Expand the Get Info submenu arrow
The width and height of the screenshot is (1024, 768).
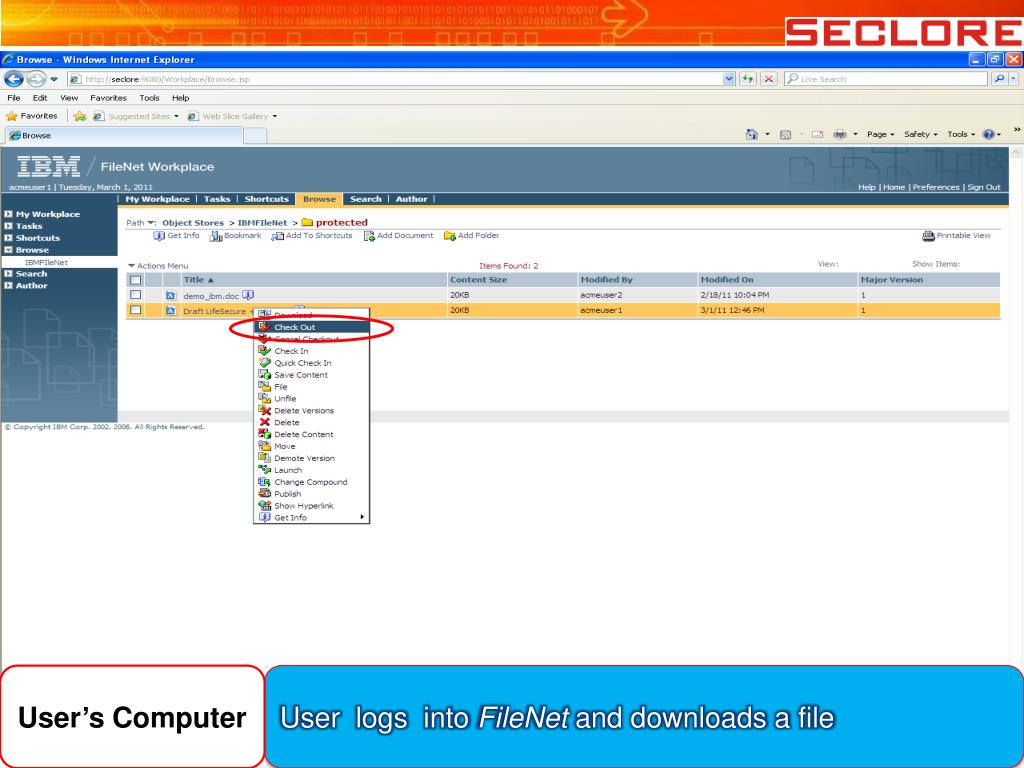click(x=362, y=517)
